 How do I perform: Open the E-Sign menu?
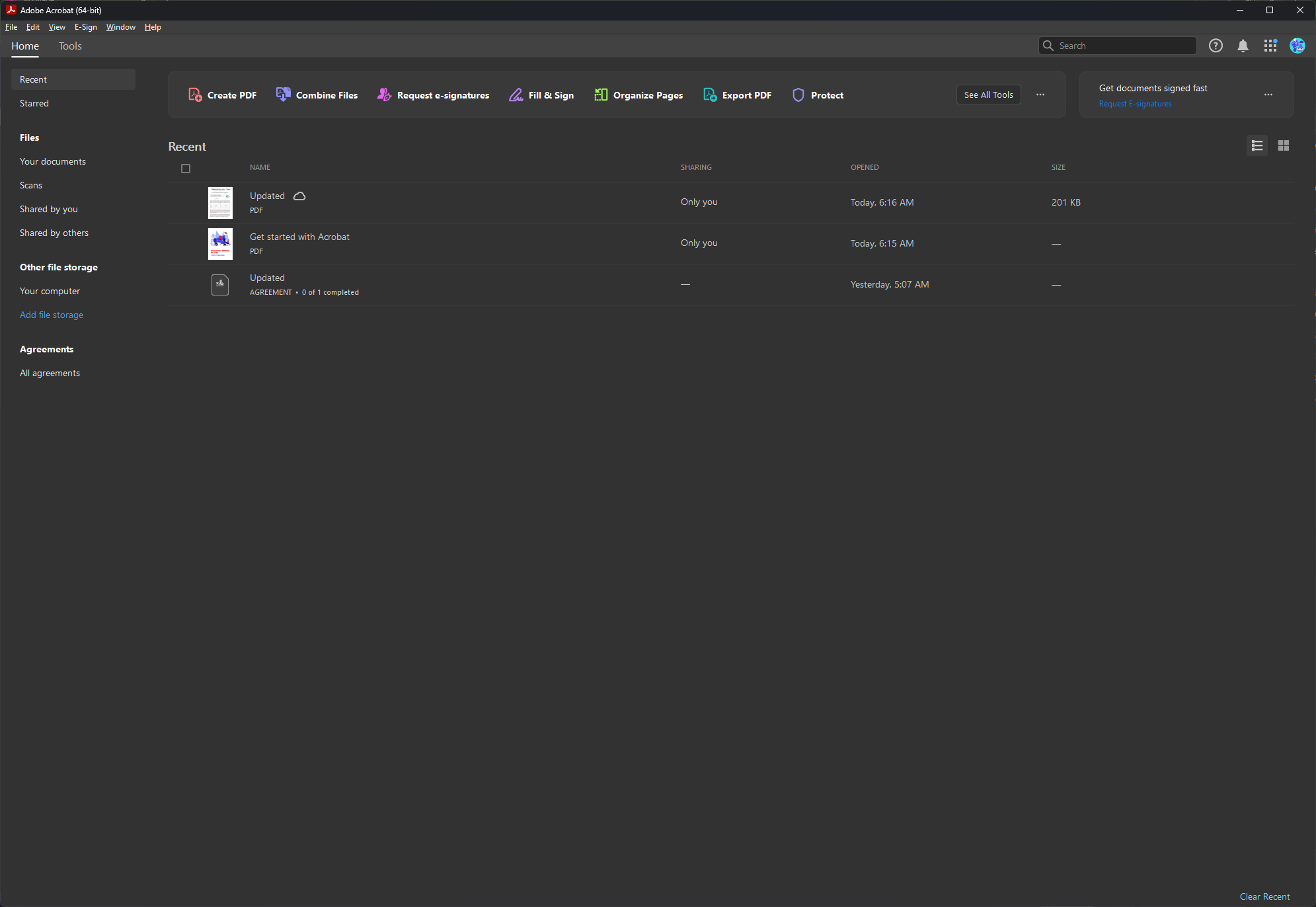85,27
